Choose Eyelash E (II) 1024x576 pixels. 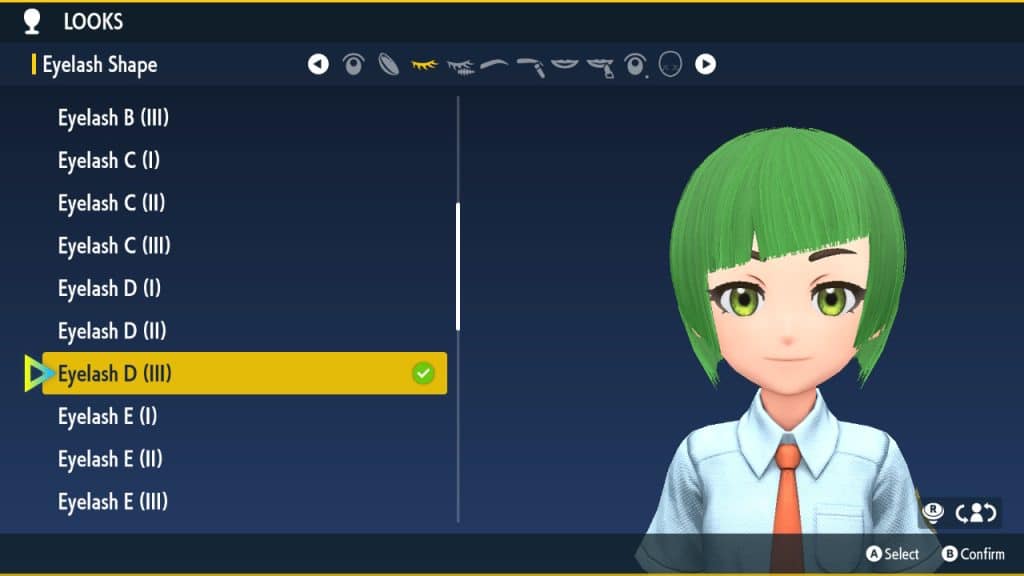[x=110, y=459]
